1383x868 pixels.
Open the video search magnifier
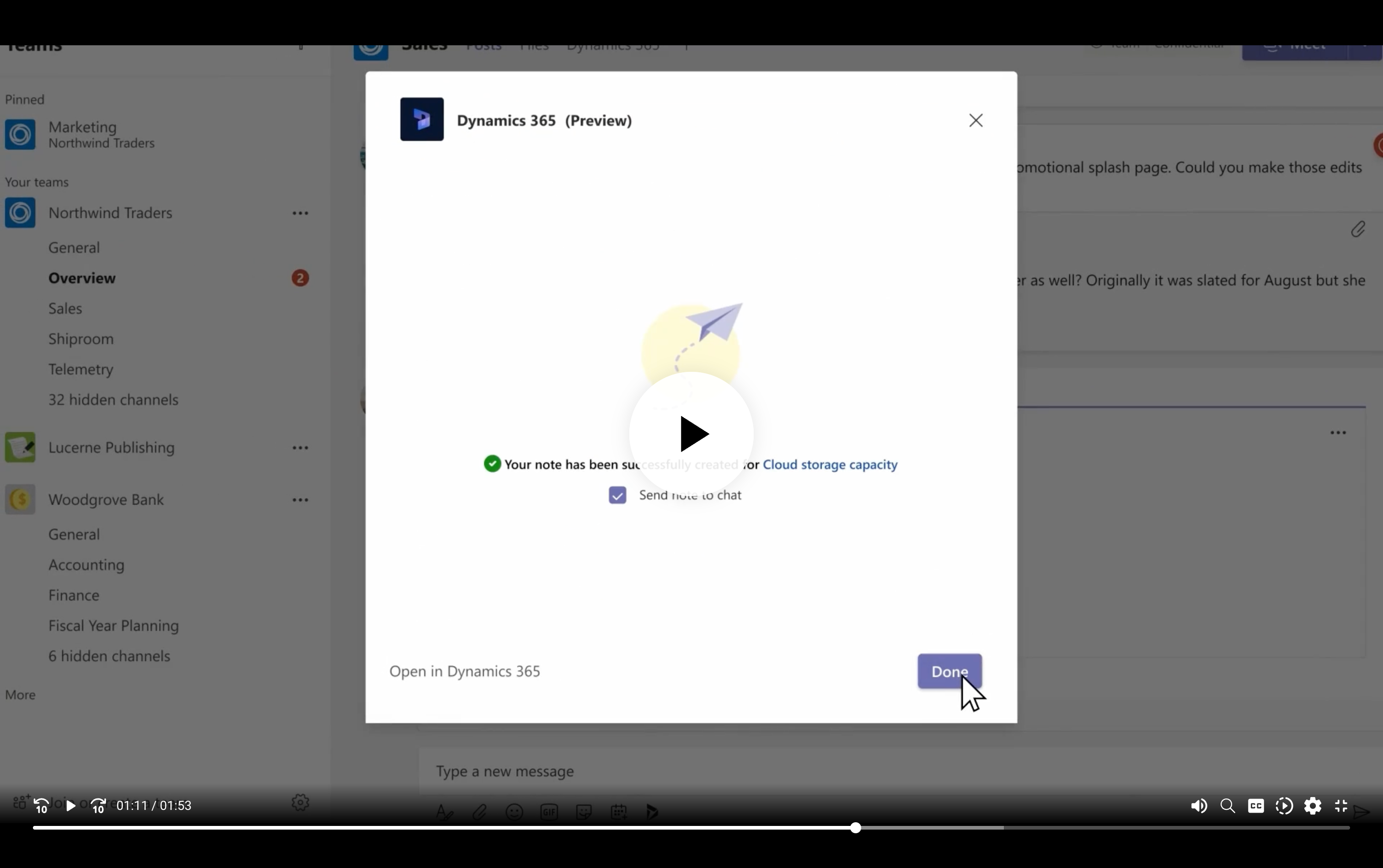[x=1228, y=806]
